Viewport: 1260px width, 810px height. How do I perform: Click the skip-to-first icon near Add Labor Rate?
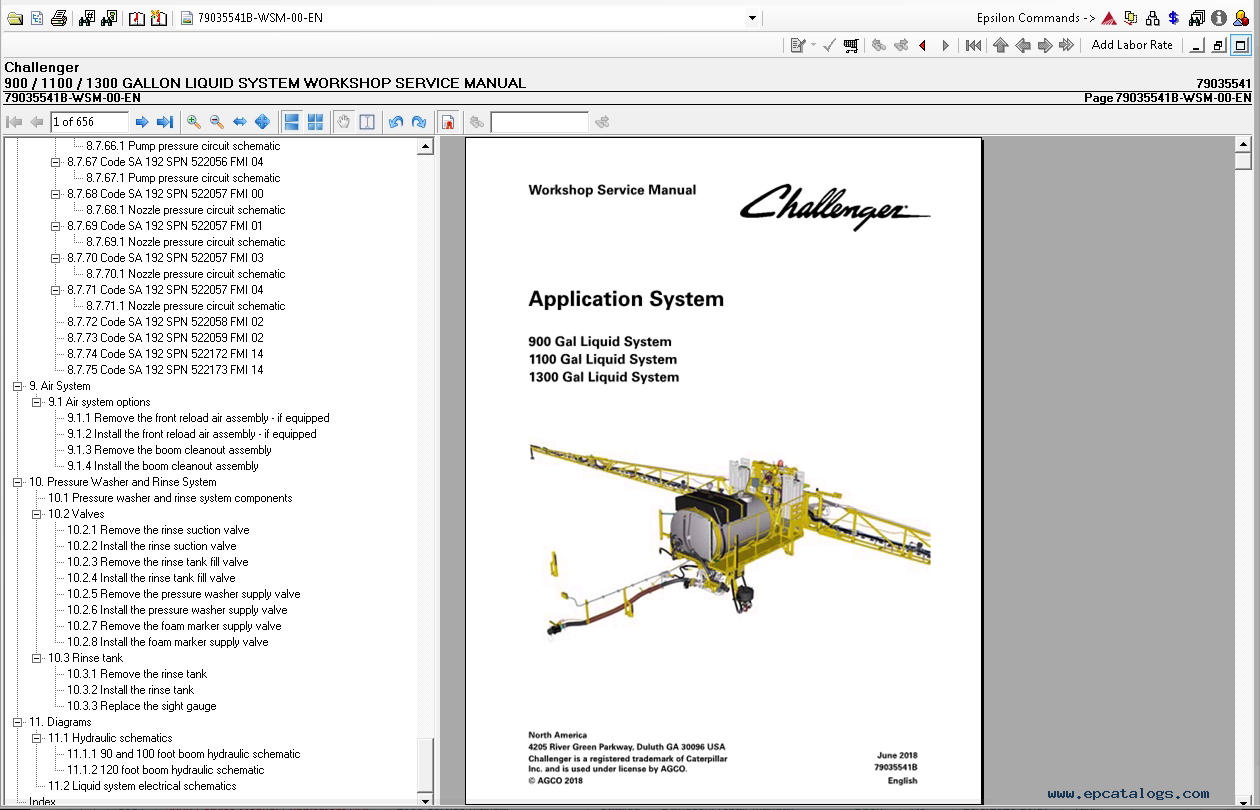tap(973, 45)
